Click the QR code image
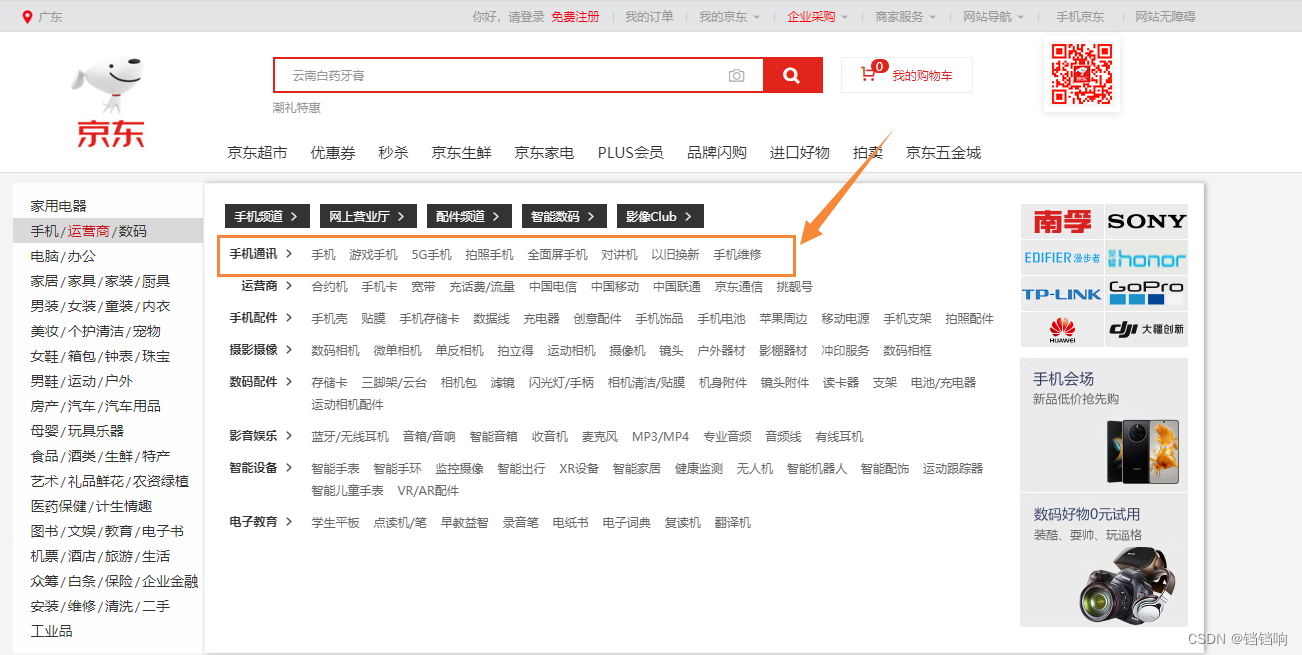Image resolution: width=1302 pixels, height=655 pixels. click(1082, 75)
